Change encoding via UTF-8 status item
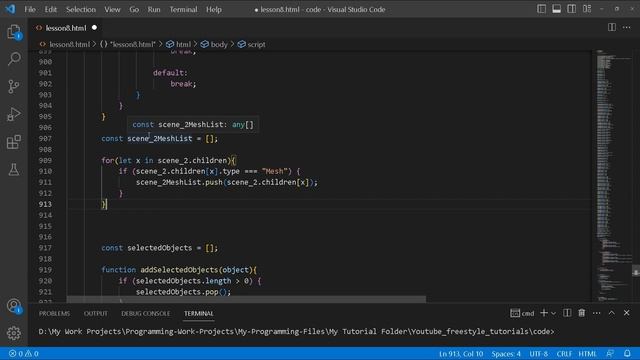Image resolution: width=640 pixels, height=360 pixels. [x=538, y=353]
